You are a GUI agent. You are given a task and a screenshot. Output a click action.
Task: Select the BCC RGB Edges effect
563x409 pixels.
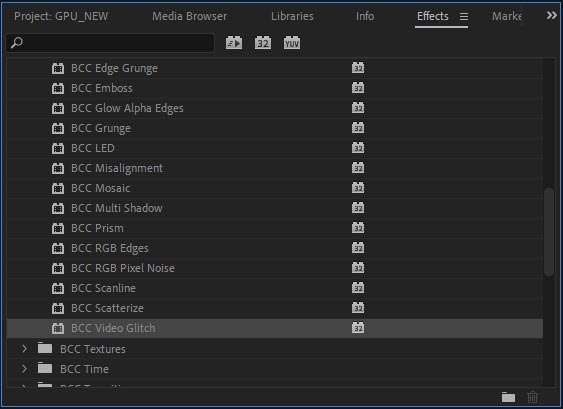tap(110, 248)
